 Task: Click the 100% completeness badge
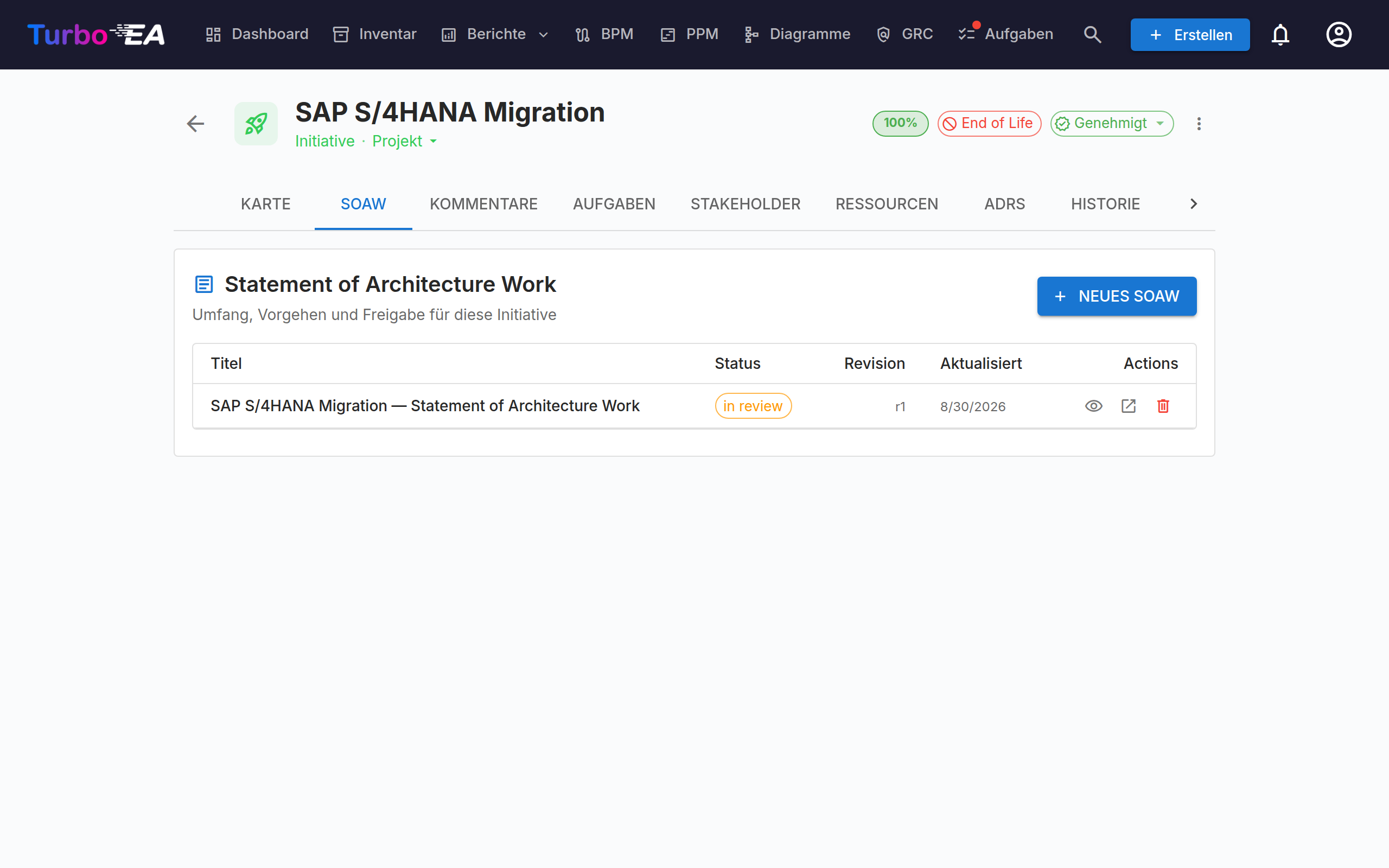(900, 124)
